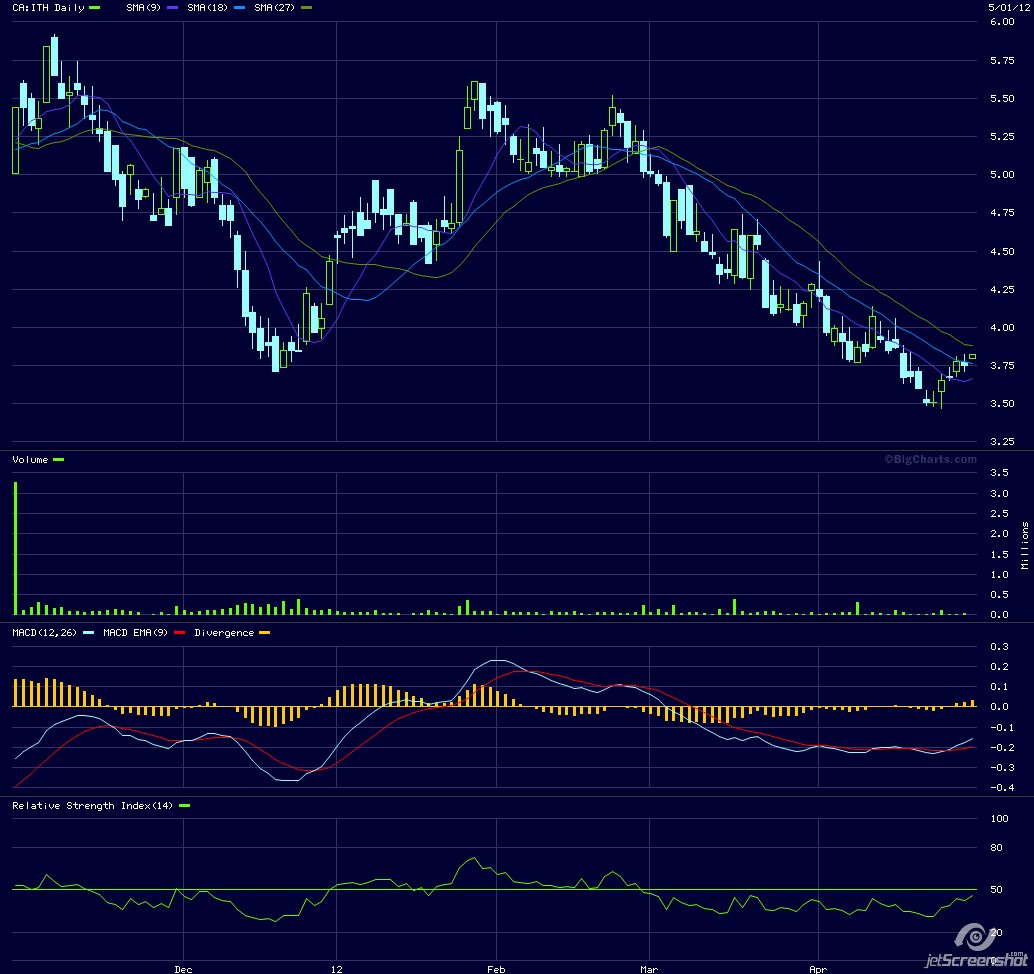Click the tallest volume bar at chart start

coord(16,549)
